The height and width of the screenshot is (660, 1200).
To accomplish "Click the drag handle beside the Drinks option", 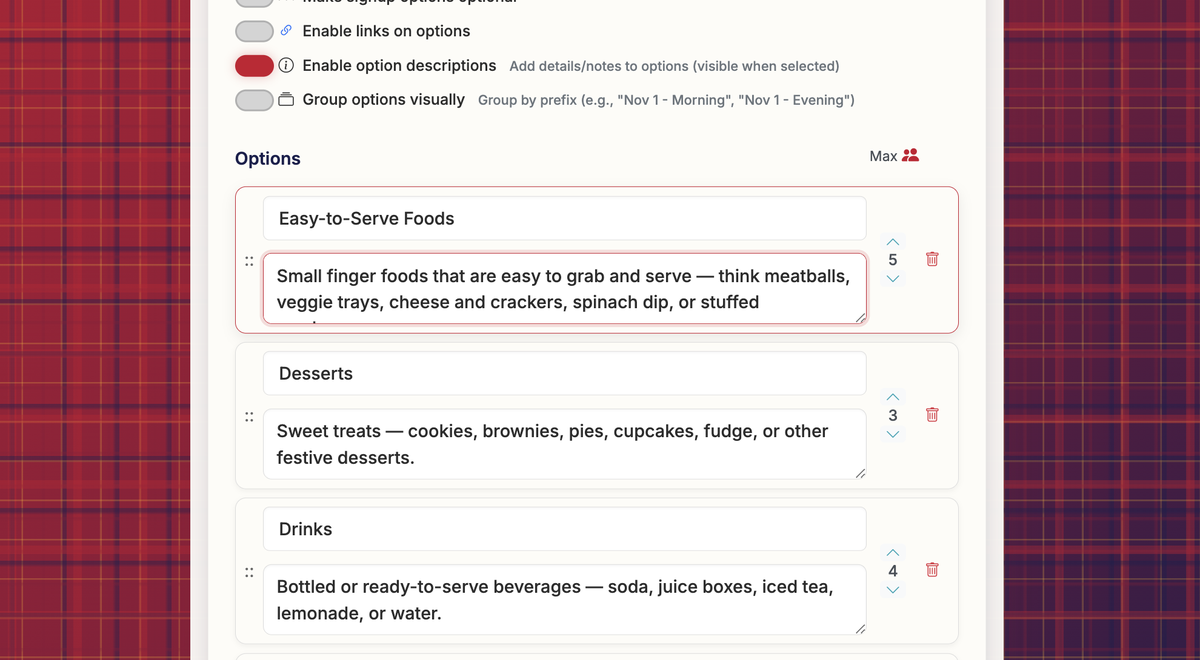I will pyautogui.click(x=249, y=571).
